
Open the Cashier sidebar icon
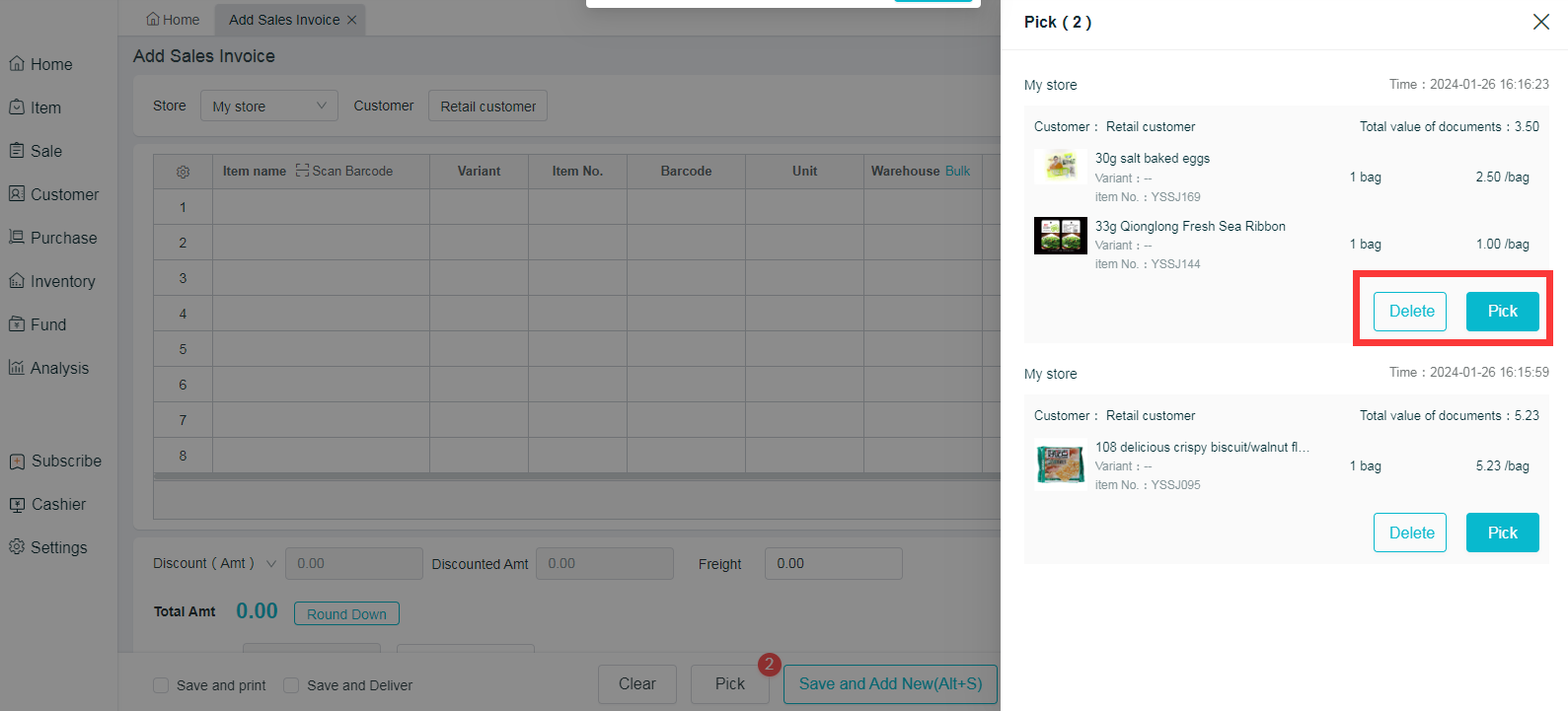tap(17, 505)
